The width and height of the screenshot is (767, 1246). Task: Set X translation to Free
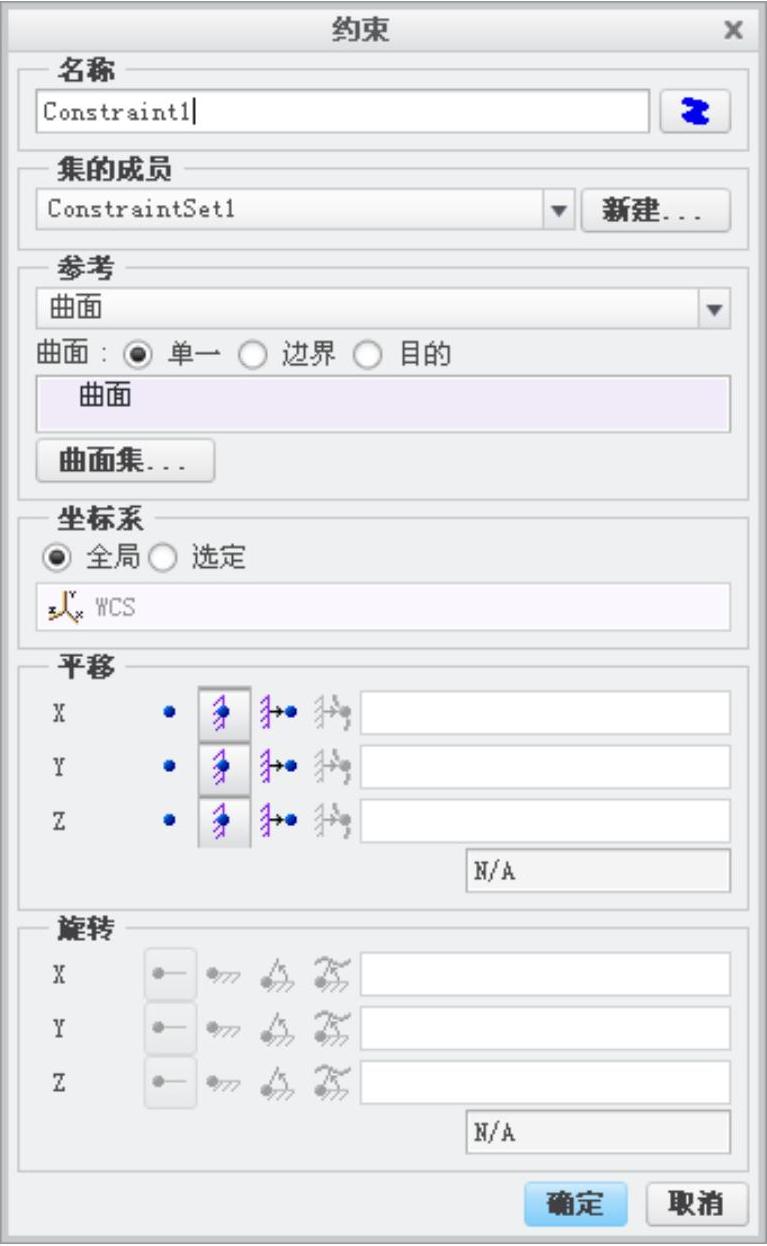[169, 713]
